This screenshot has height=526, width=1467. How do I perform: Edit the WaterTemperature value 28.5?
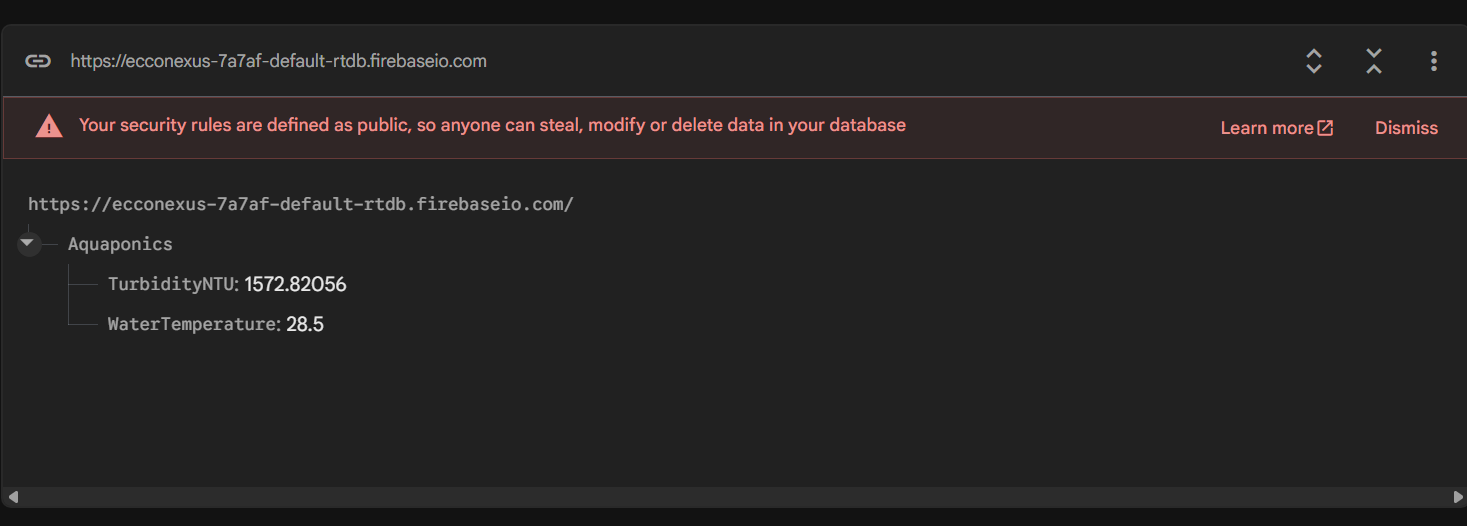[x=305, y=324]
